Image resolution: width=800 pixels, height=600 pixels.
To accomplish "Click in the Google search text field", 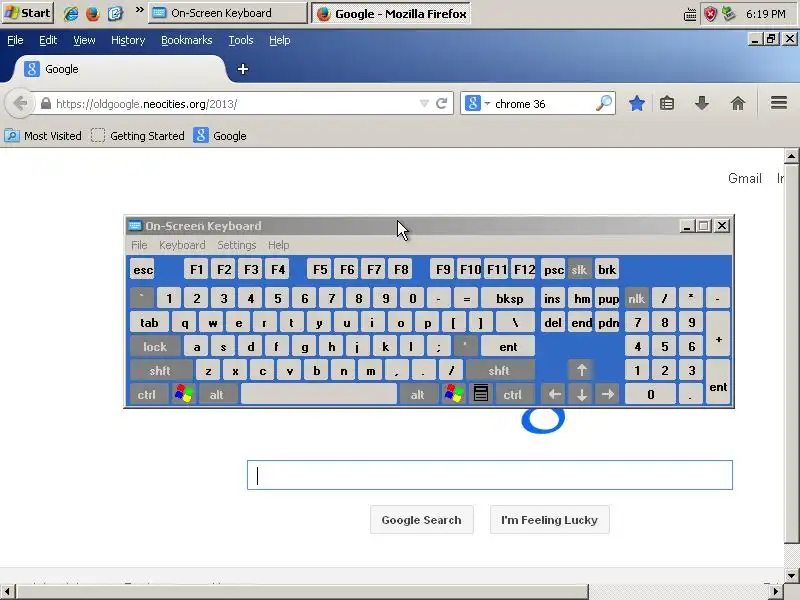I will tap(490, 475).
